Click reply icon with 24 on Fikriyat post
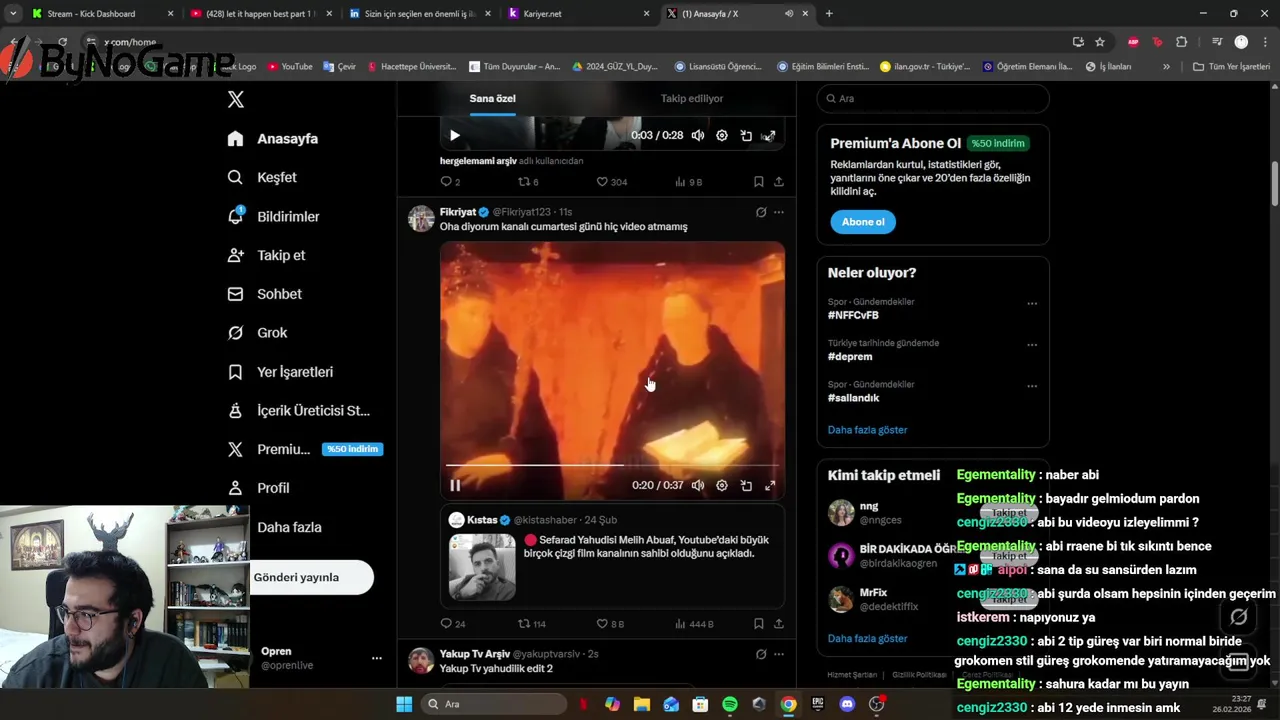 (453, 624)
